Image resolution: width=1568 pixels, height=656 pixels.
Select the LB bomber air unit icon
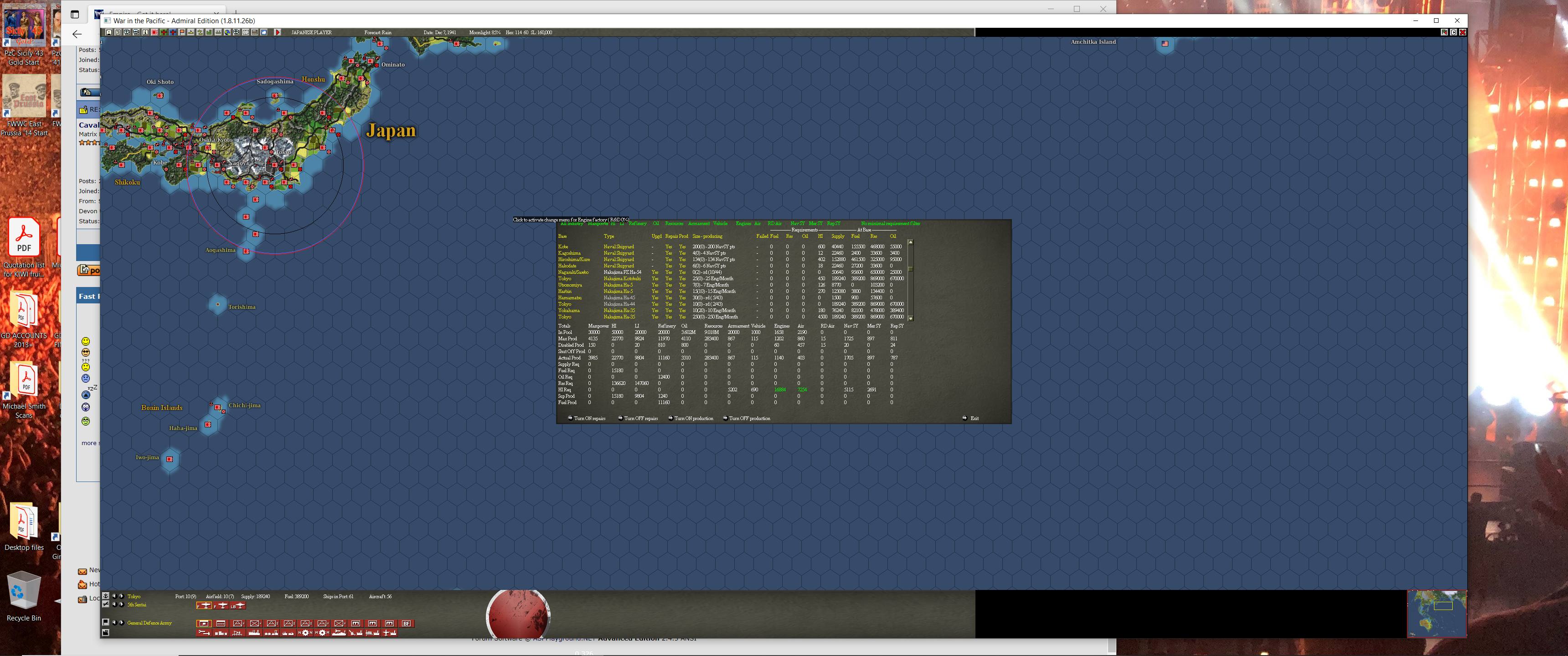[237, 606]
